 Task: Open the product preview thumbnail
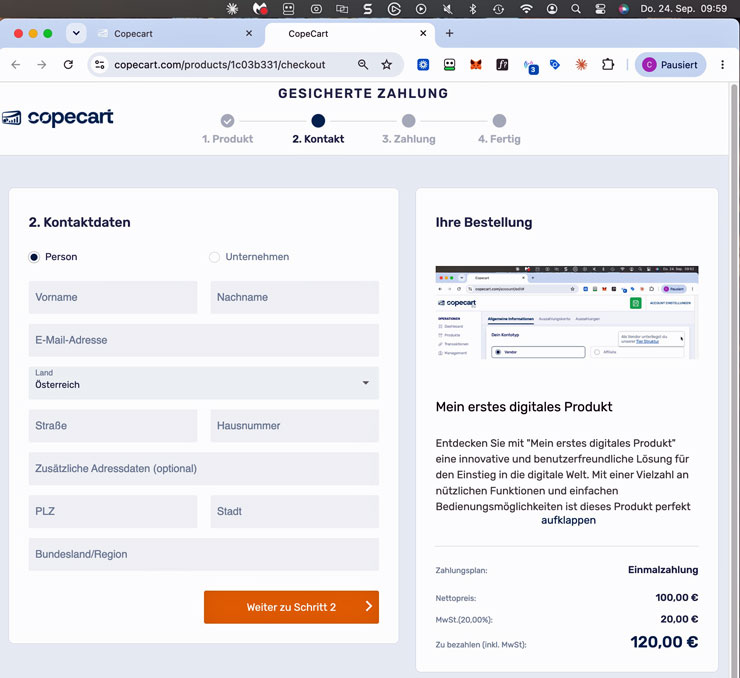[567, 312]
